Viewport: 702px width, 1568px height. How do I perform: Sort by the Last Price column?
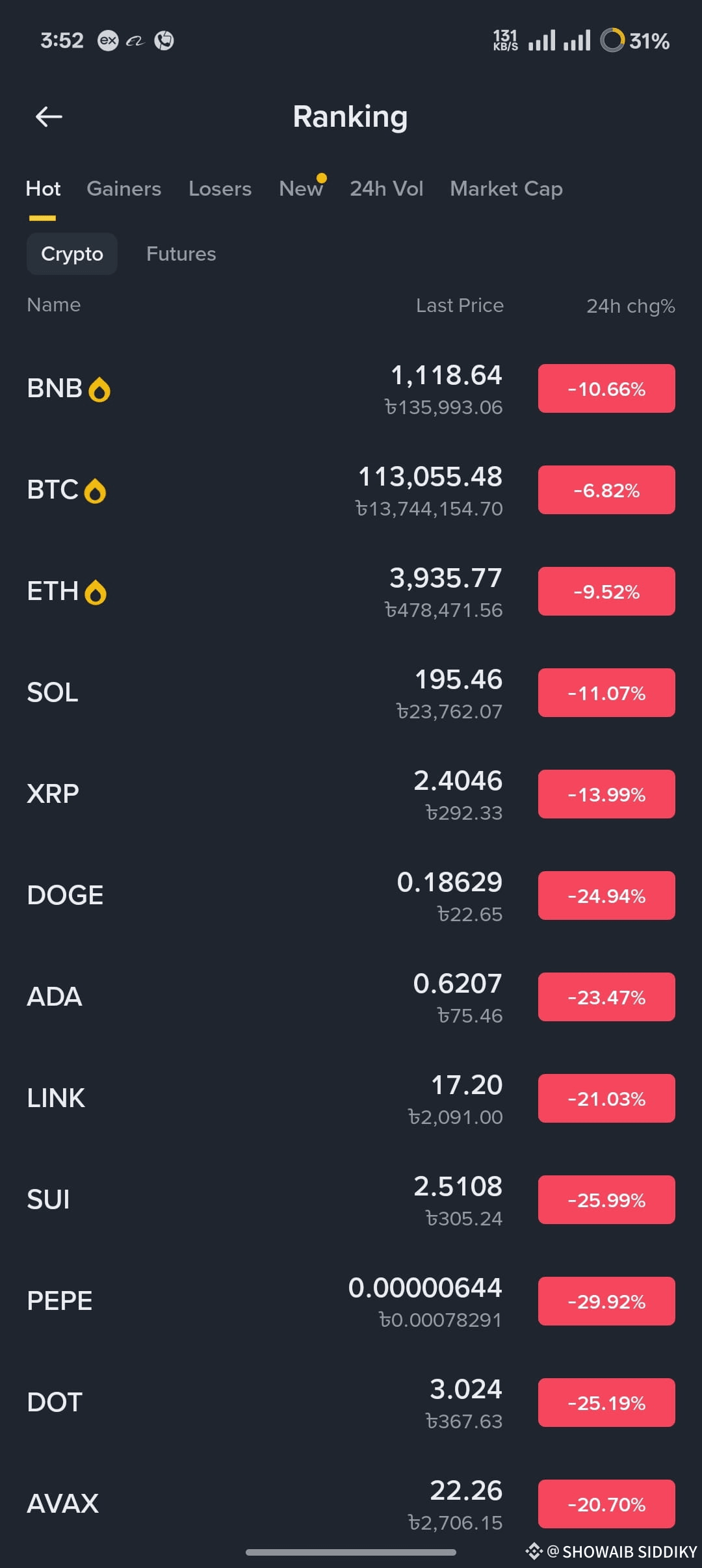pos(460,305)
